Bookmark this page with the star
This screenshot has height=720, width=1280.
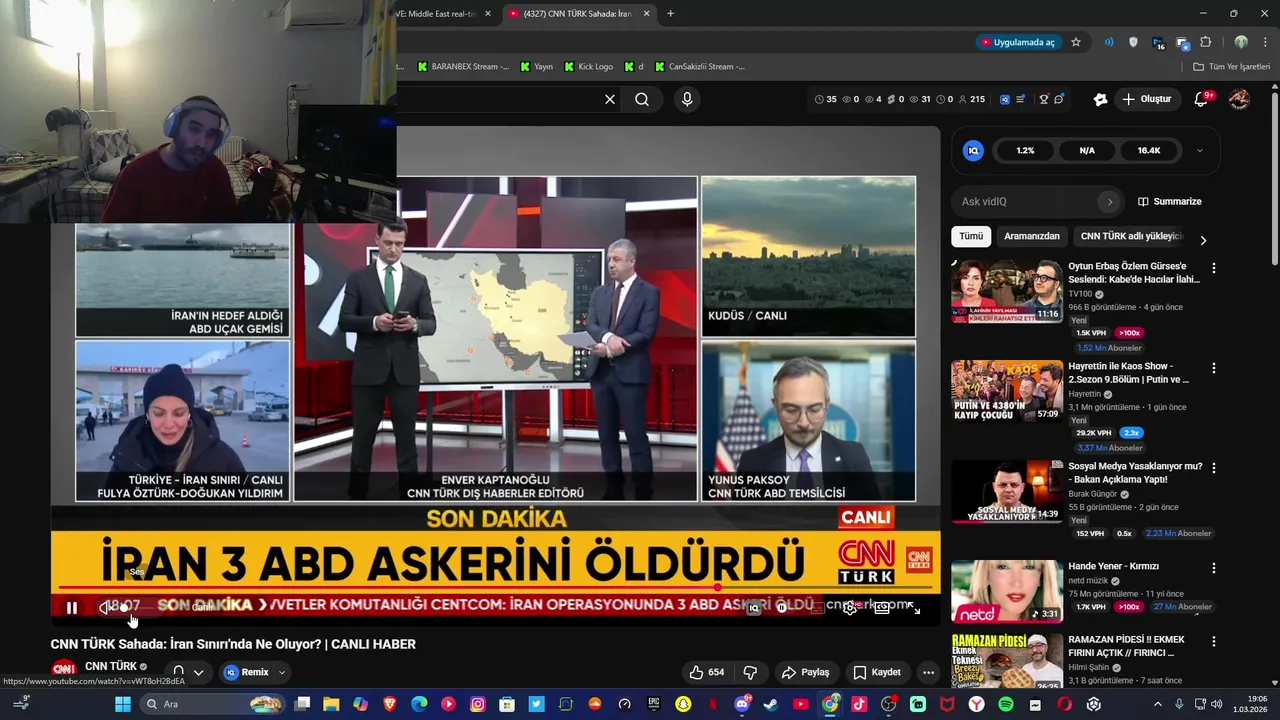tap(1076, 42)
